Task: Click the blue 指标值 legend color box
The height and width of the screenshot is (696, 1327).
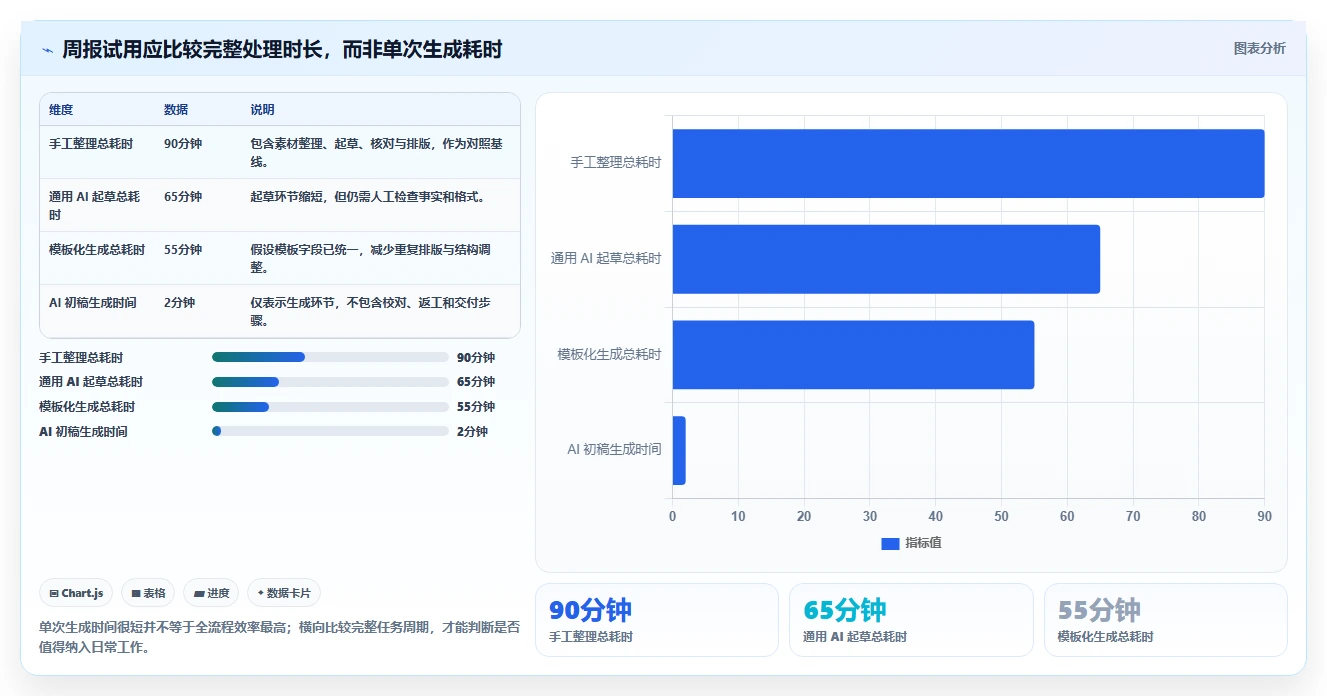Action: [890, 543]
